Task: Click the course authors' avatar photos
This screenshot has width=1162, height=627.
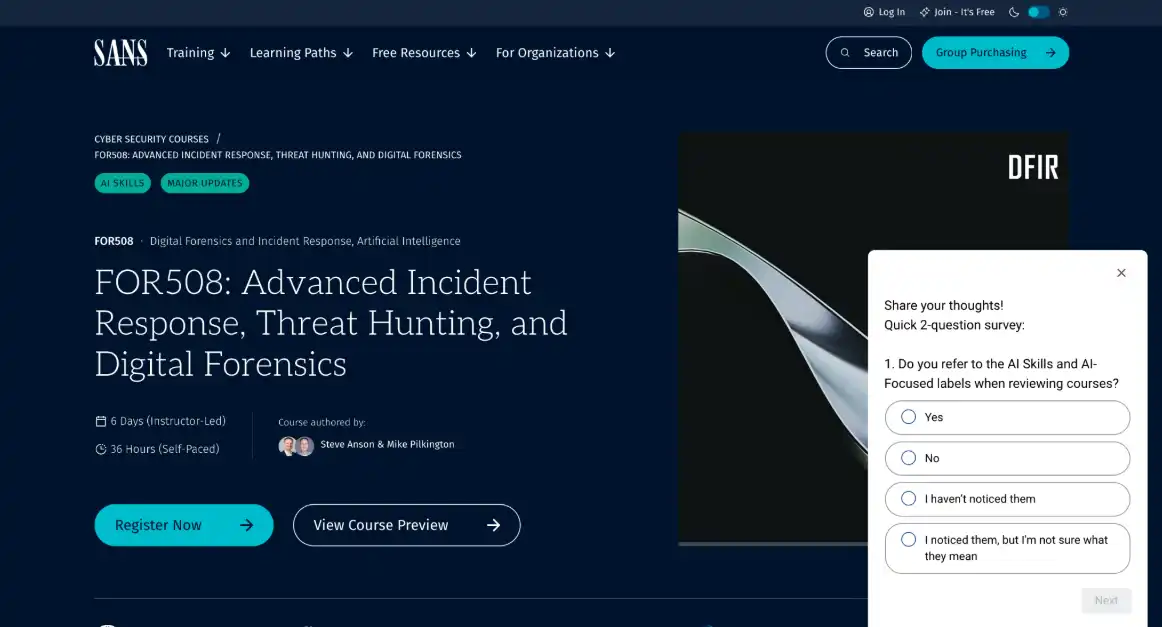Action: point(296,445)
